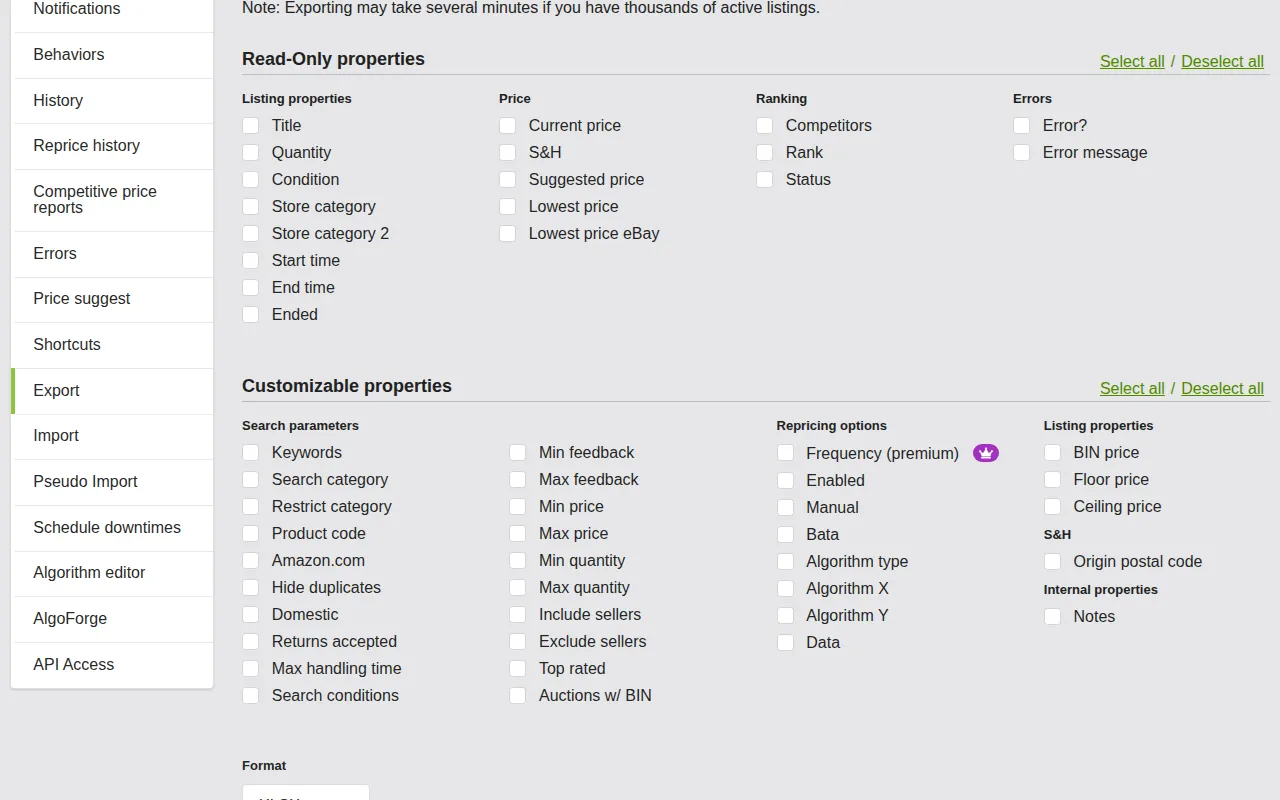Check the Origin postal code option
The width and height of the screenshot is (1280, 800).
pyautogui.click(x=1052, y=561)
